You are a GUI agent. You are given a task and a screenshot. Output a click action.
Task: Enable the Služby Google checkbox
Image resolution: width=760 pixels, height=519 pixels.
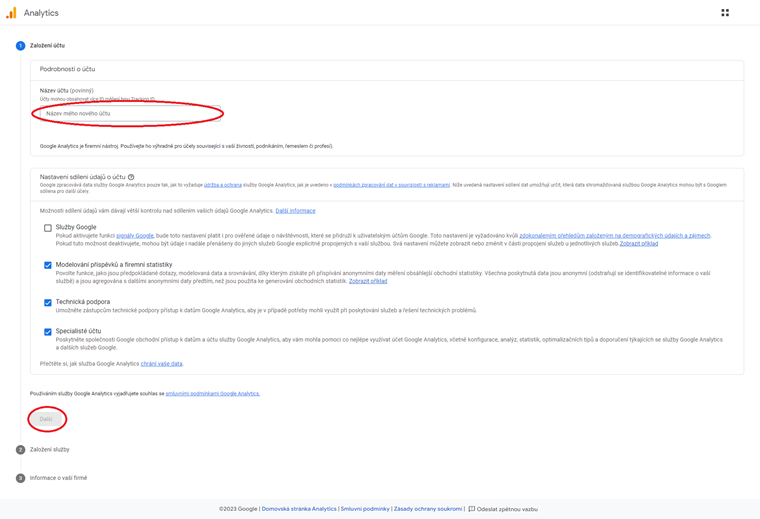48,228
